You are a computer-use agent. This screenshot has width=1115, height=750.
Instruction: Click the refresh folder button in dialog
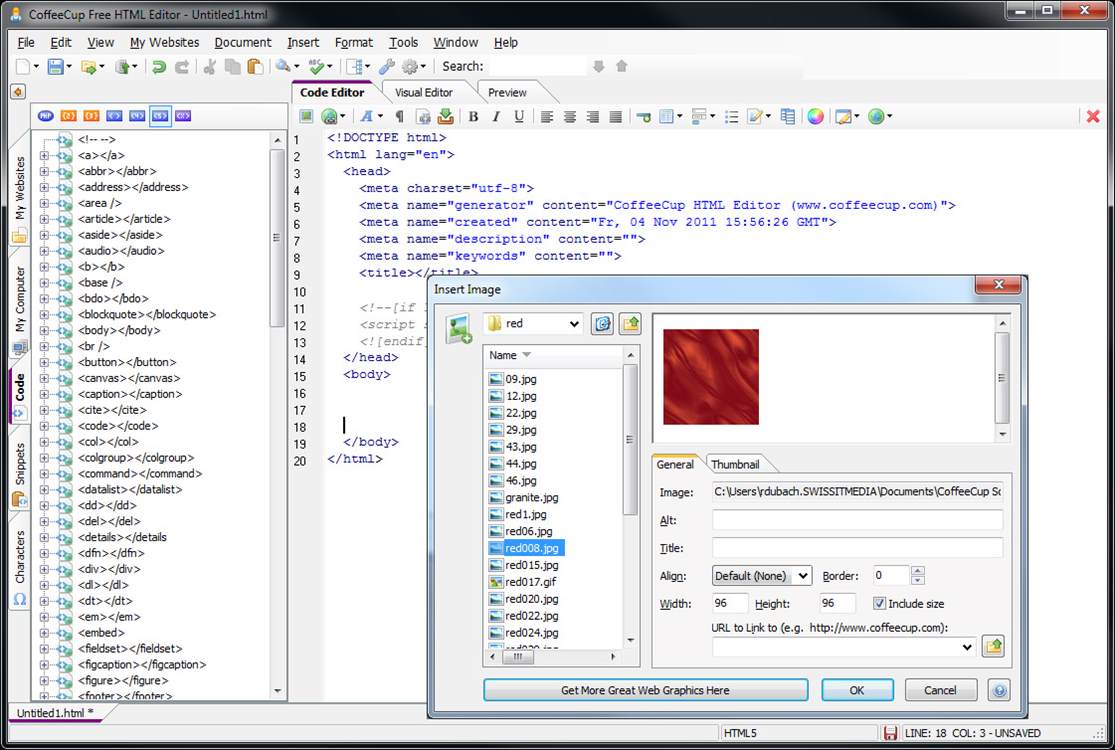pos(602,324)
